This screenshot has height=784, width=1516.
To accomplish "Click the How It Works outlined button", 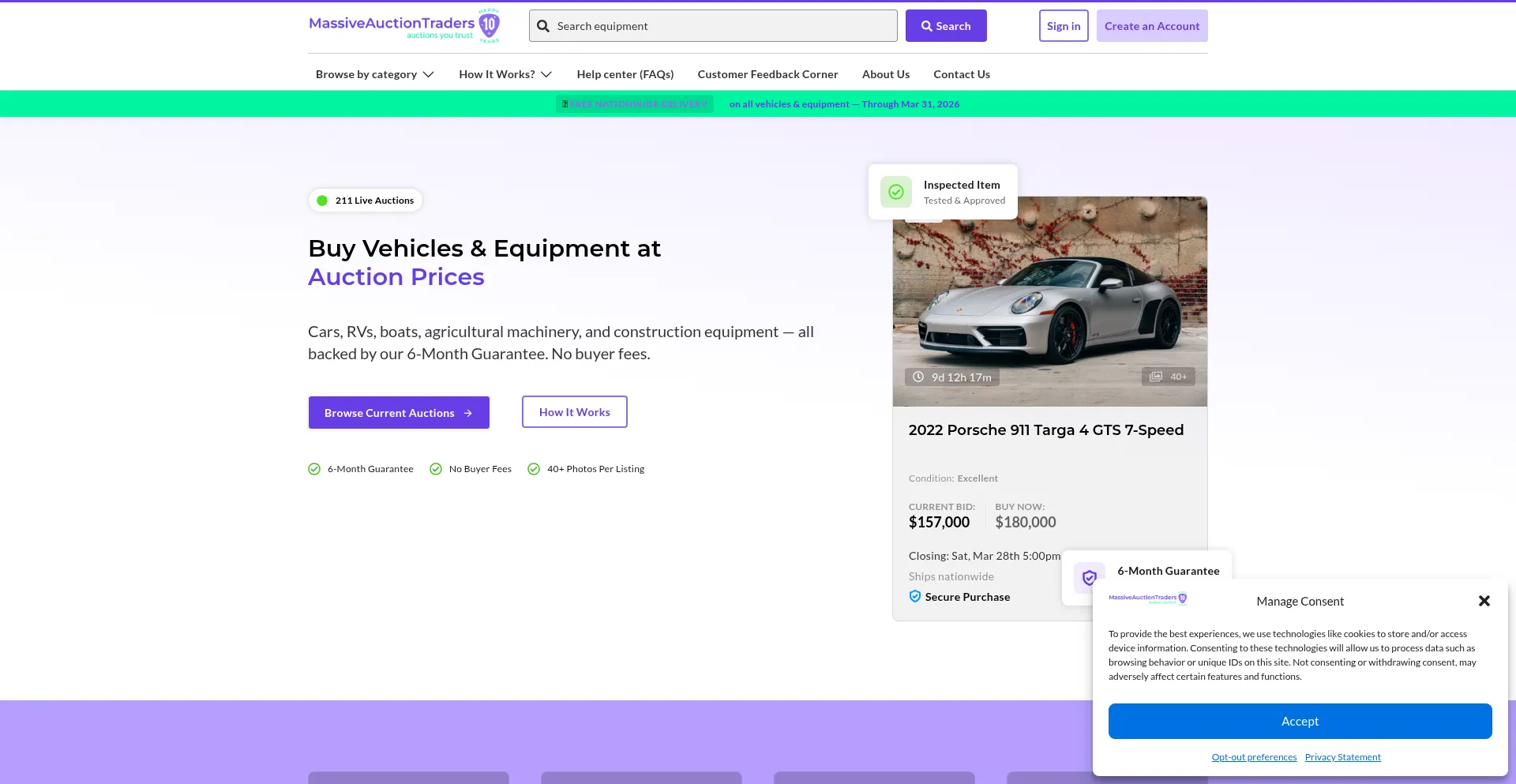I will point(575,412).
